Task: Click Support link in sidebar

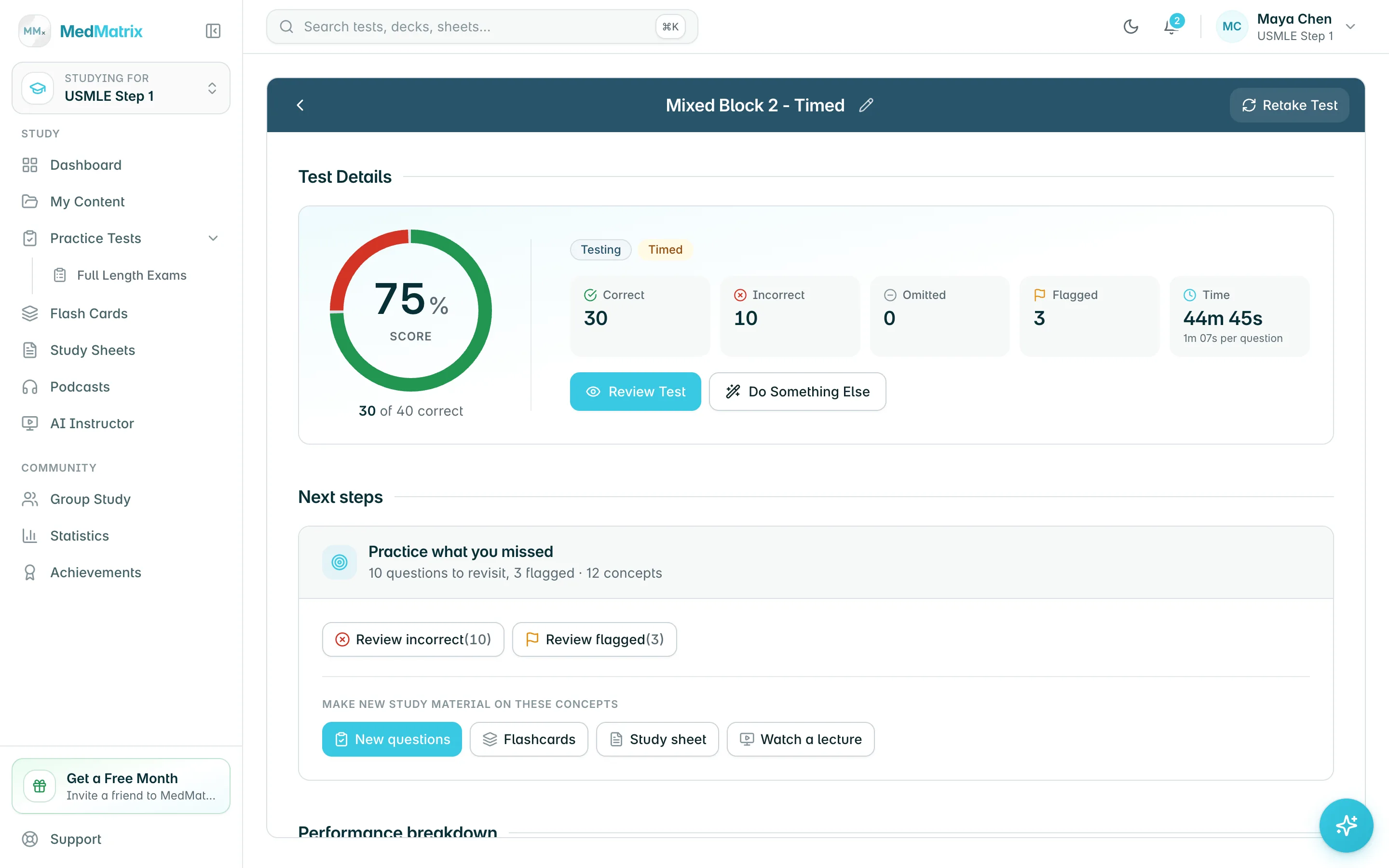Action: 121,839
